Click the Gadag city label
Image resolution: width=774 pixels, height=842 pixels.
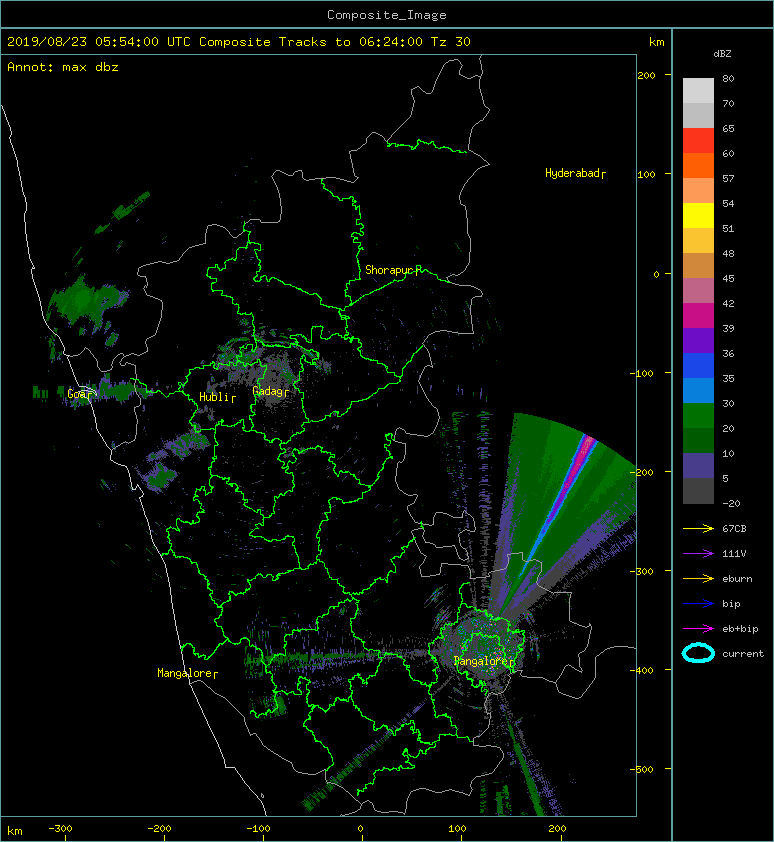pos(270,391)
